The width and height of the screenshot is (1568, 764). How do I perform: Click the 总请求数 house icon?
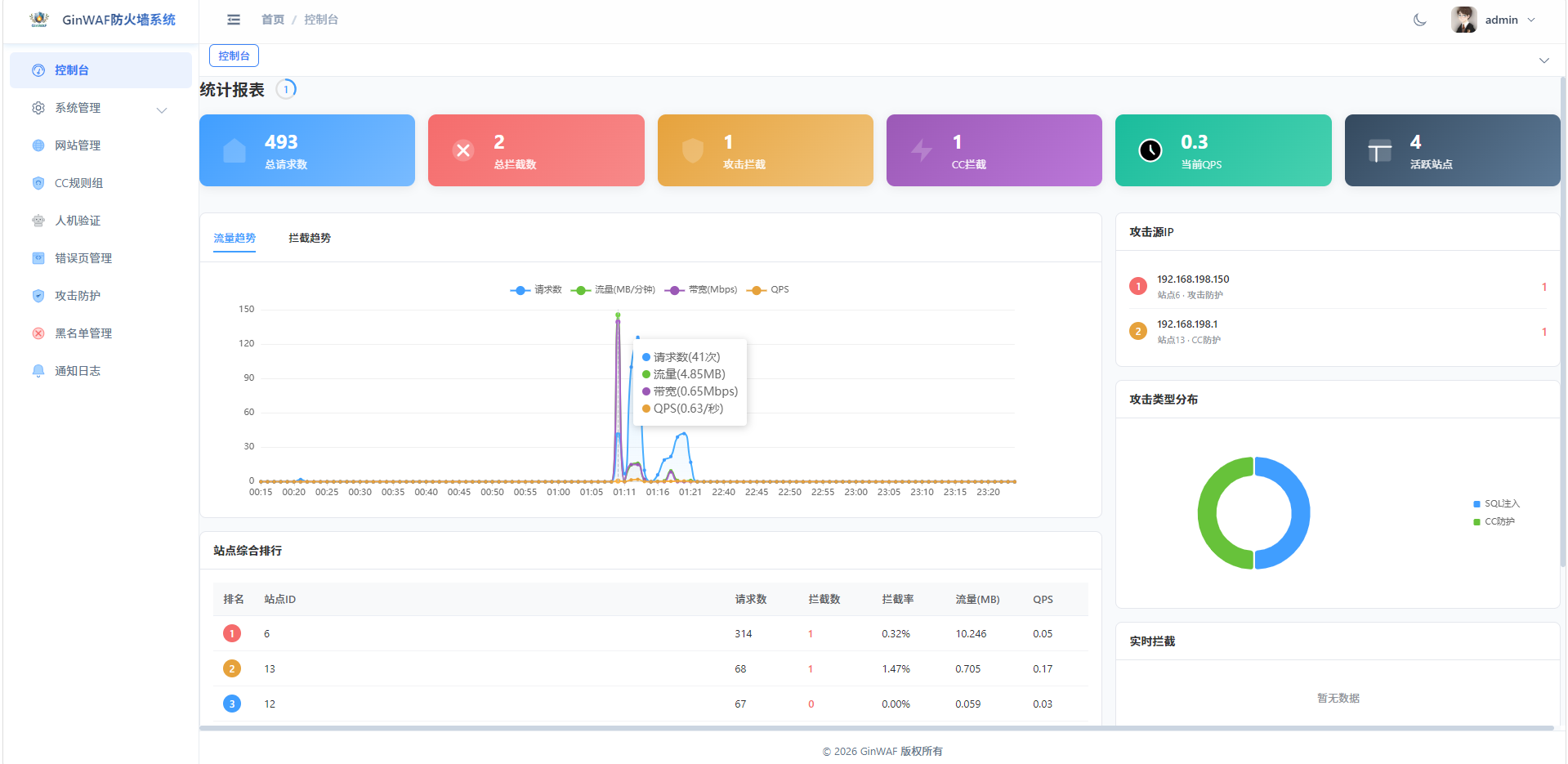(x=235, y=150)
